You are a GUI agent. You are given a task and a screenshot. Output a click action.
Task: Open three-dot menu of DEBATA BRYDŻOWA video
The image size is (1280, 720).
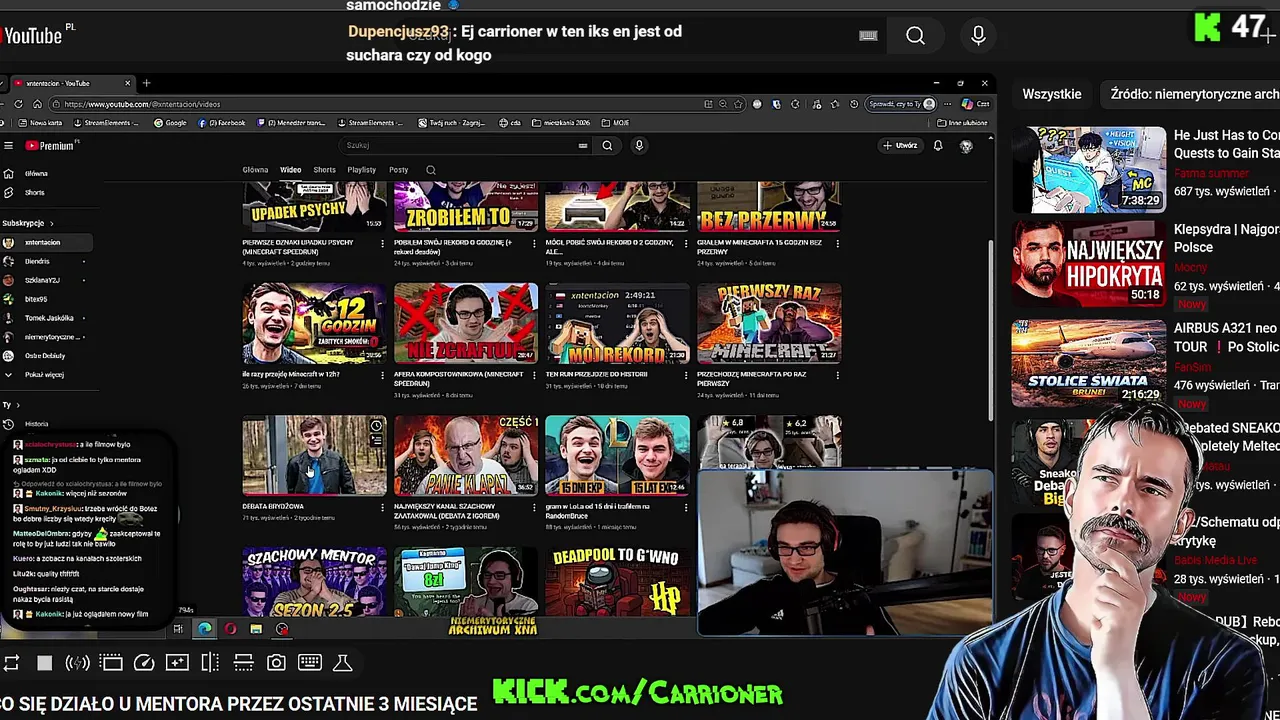(382, 507)
